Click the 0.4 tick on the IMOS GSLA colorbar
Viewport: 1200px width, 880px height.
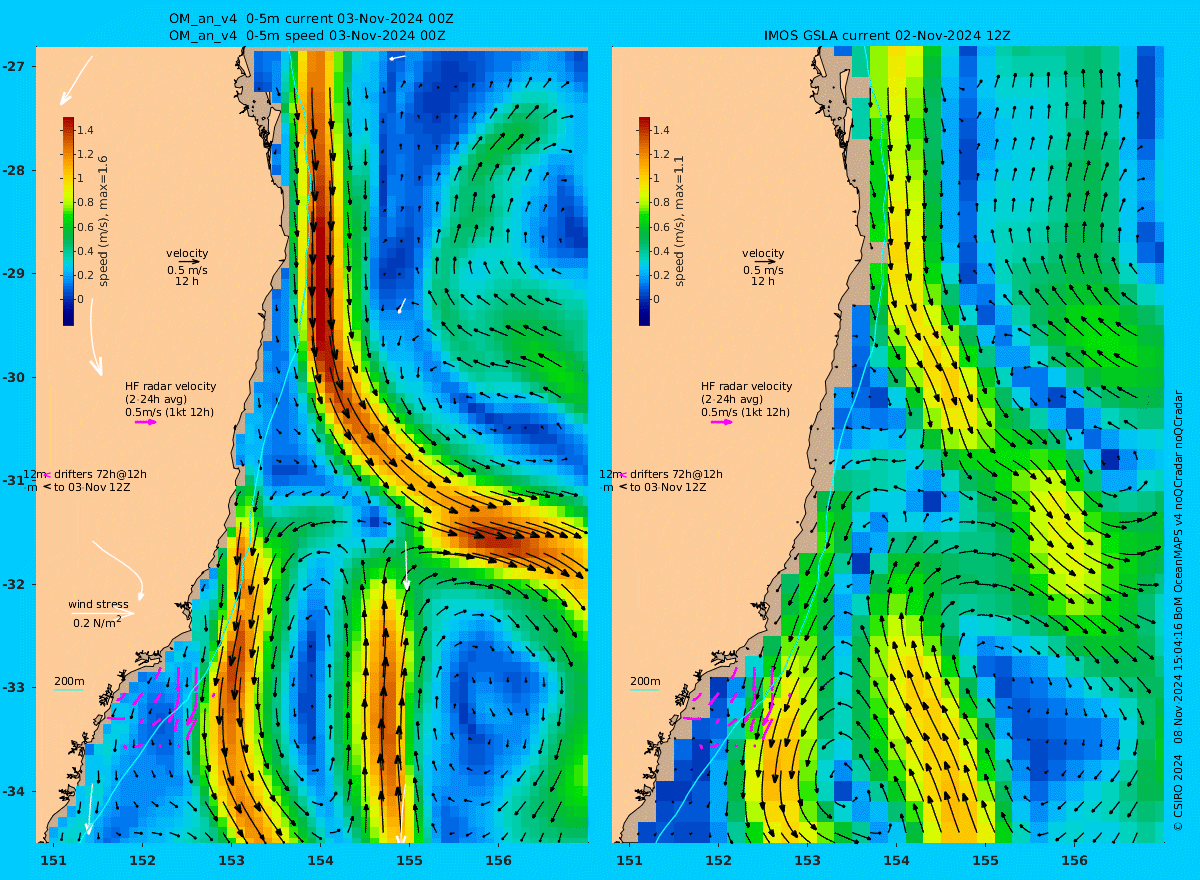tap(662, 251)
